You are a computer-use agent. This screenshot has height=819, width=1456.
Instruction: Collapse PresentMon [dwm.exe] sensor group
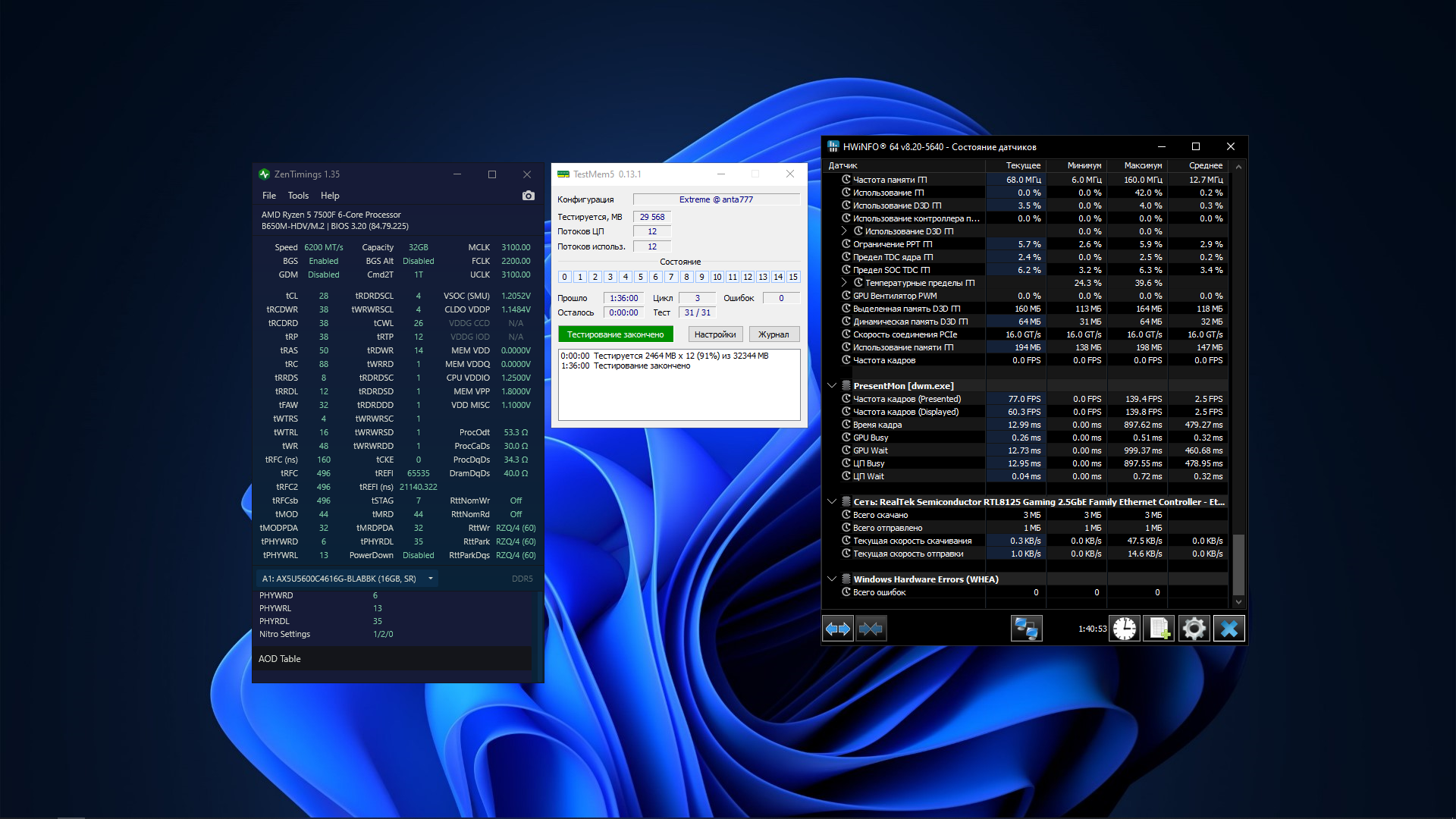[x=832, y=386]
